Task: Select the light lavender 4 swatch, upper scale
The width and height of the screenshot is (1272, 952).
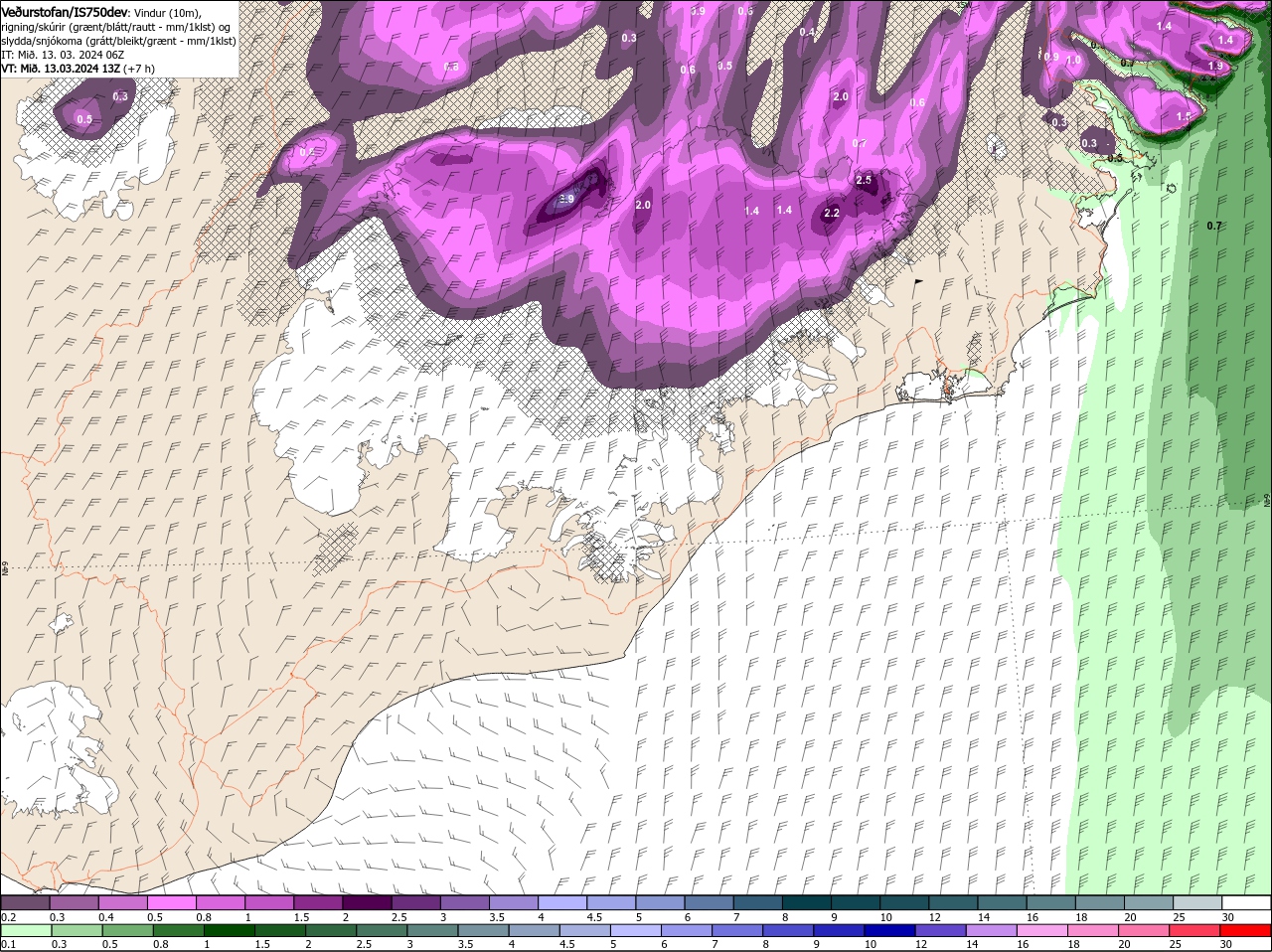Action: coord(562,902)
